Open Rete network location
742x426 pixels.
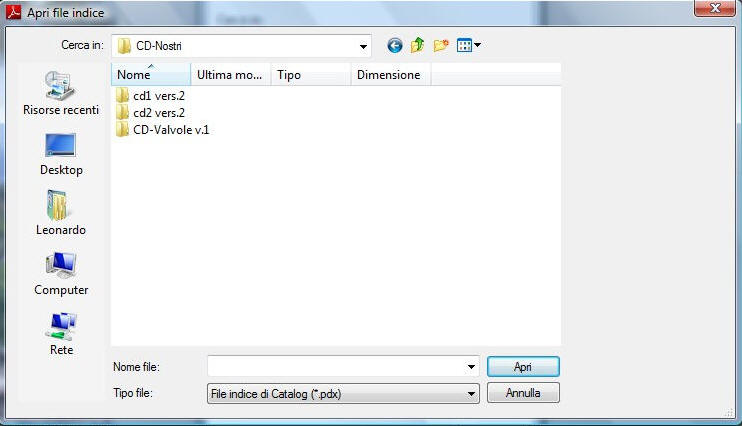point(61,334)
